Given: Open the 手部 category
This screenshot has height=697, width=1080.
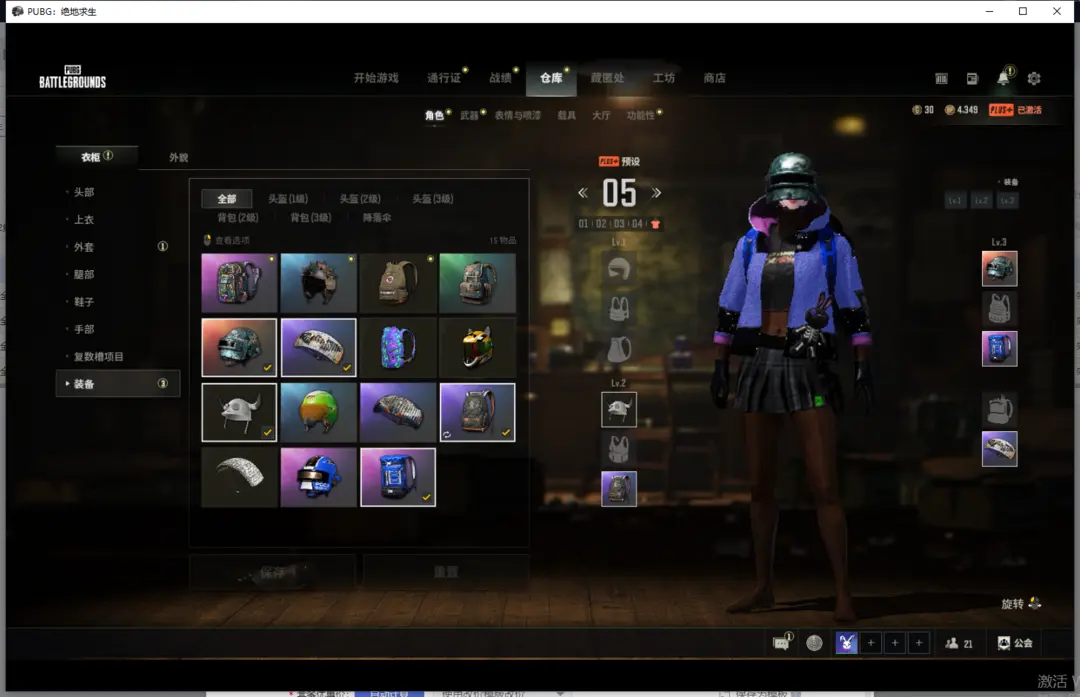Looking at the screenshot, I should pos(84,329).
